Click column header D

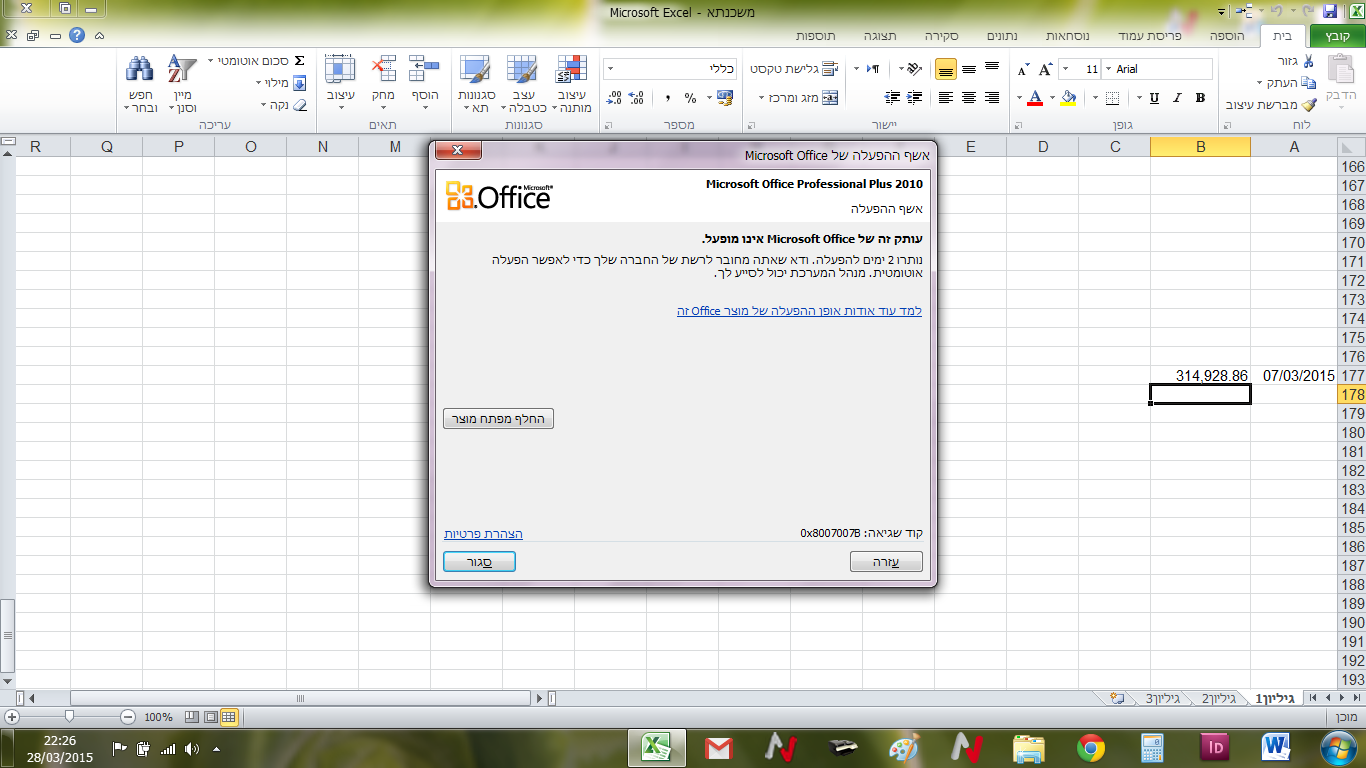[1043, 147]
